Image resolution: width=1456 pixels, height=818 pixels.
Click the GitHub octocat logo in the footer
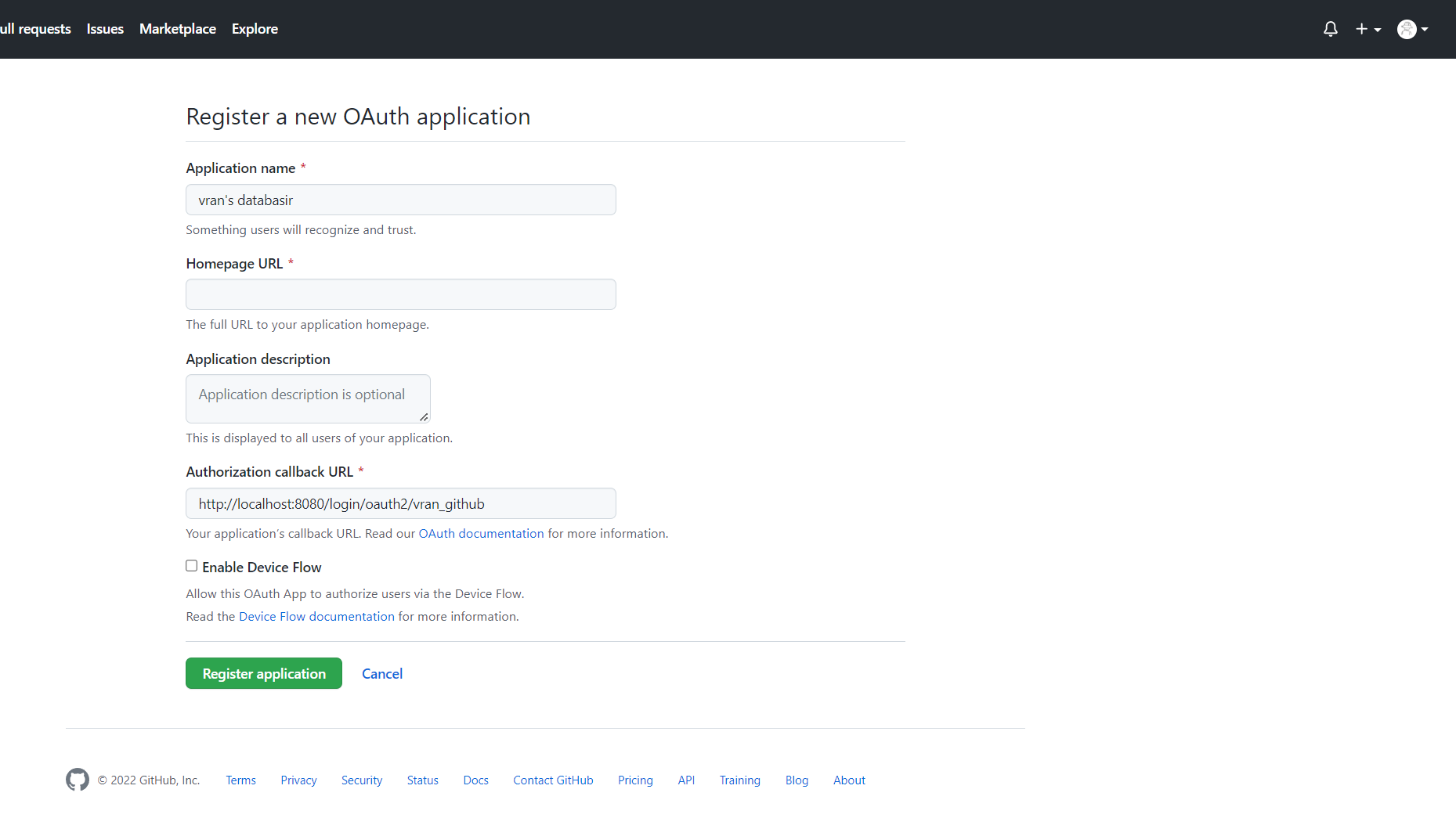(x=77, y=780)
